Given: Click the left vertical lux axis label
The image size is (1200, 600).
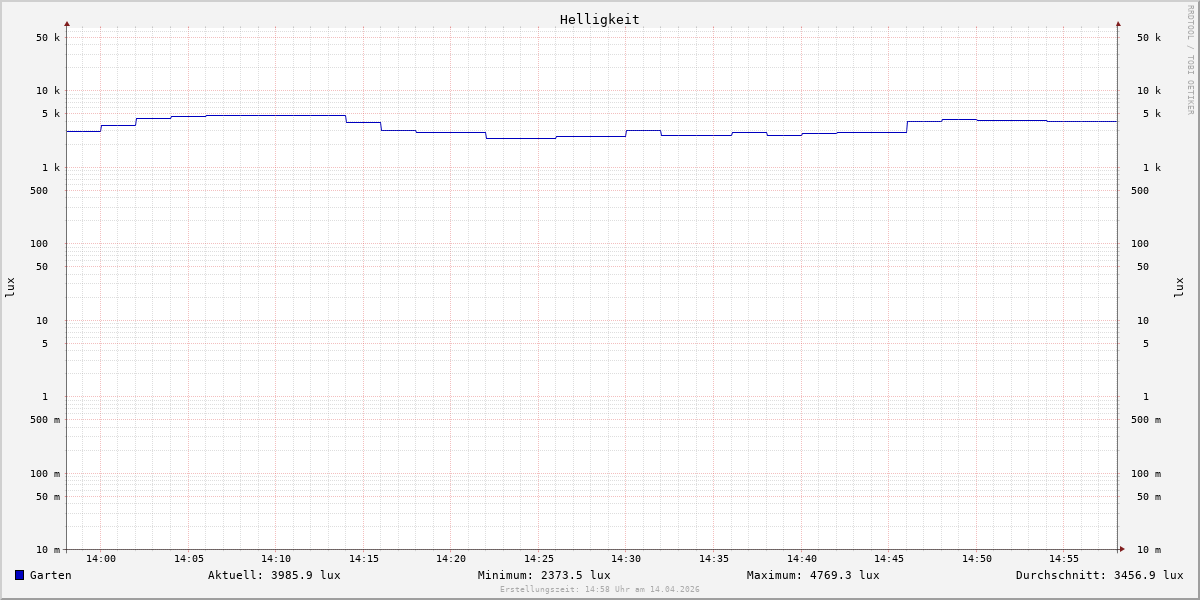Looking at the screenshot, I should (10, 288).
